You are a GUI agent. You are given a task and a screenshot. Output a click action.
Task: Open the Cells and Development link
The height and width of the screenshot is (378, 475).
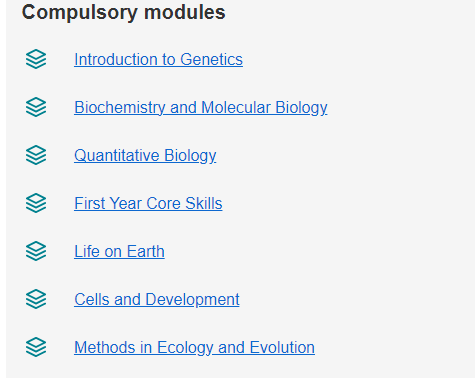(157, 300)
